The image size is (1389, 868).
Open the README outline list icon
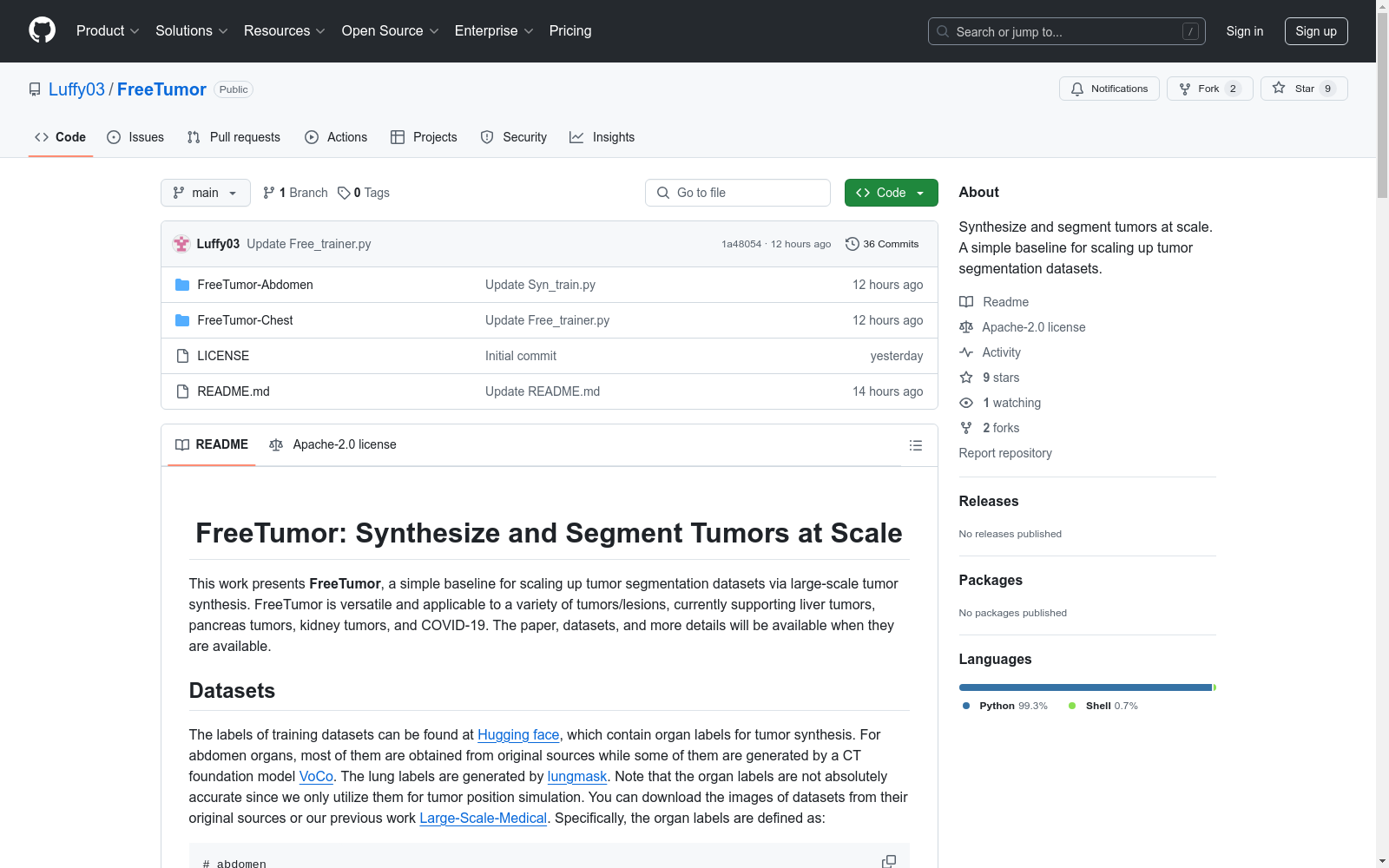pyautogui.click(x=916, y=445)
